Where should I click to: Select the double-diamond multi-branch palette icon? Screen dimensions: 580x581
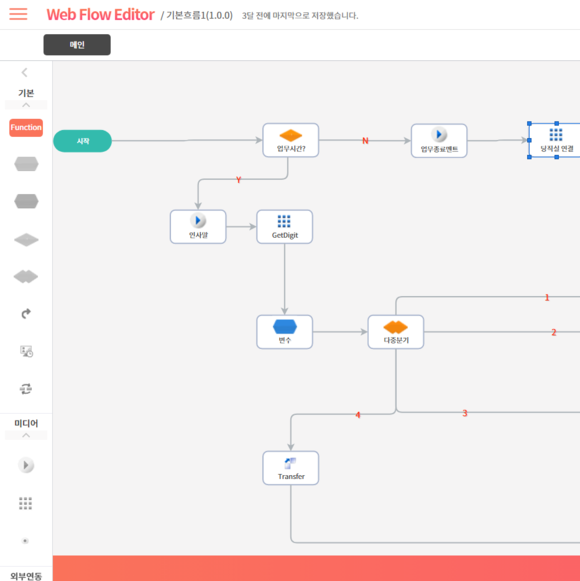coord(26,277)
